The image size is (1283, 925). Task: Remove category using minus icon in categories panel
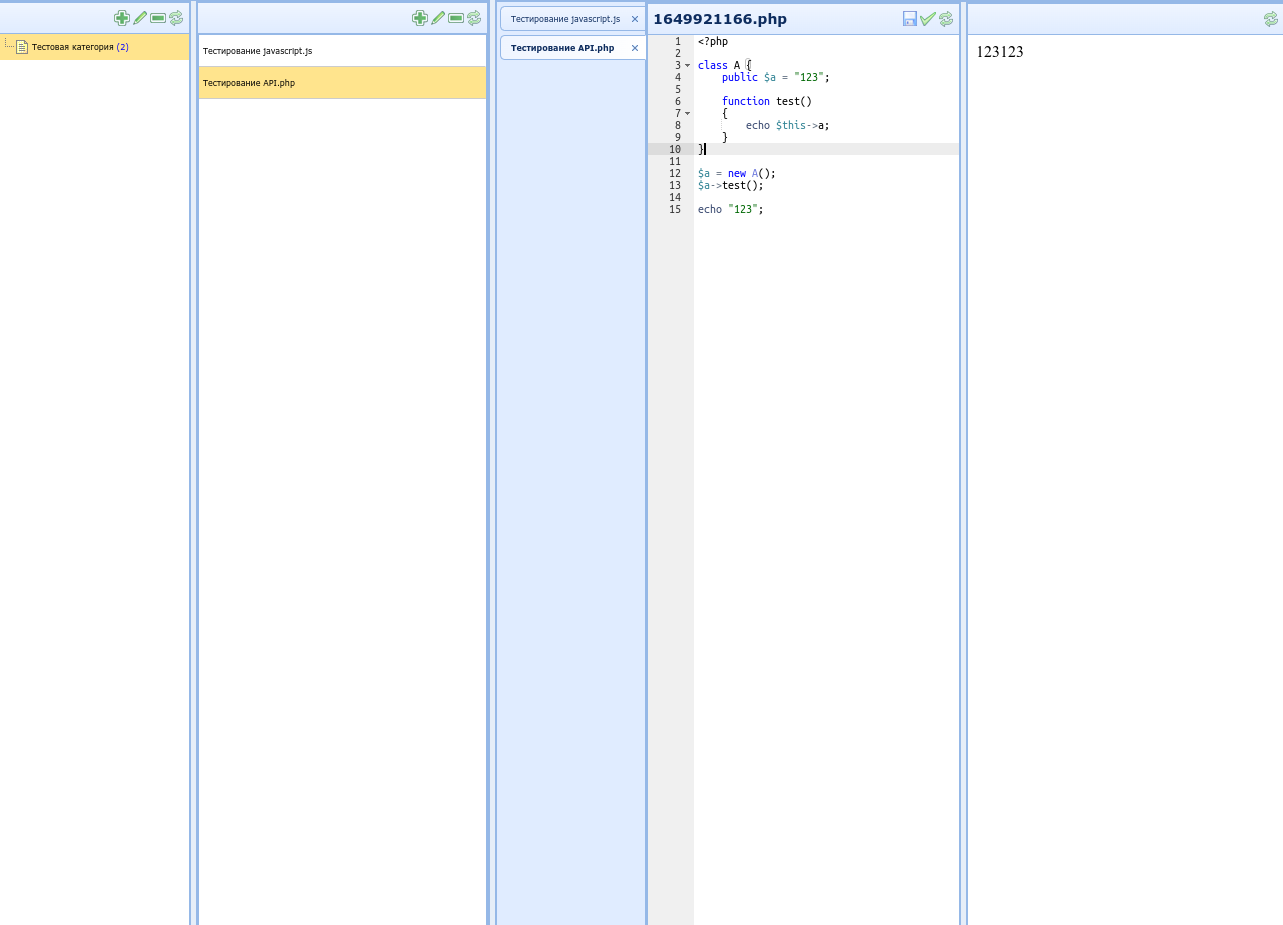click(158, 18)
